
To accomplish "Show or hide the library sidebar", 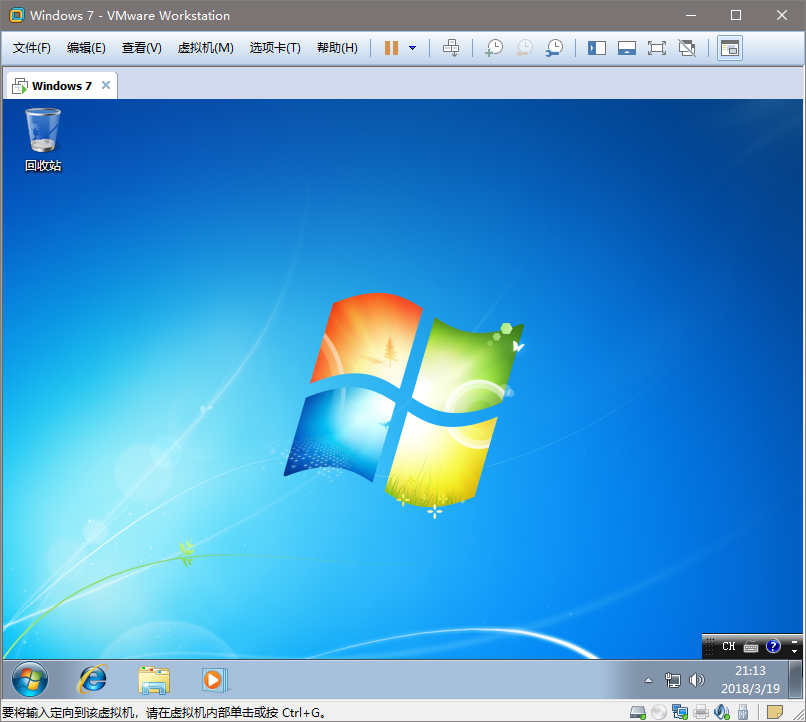I will point(597,48).
